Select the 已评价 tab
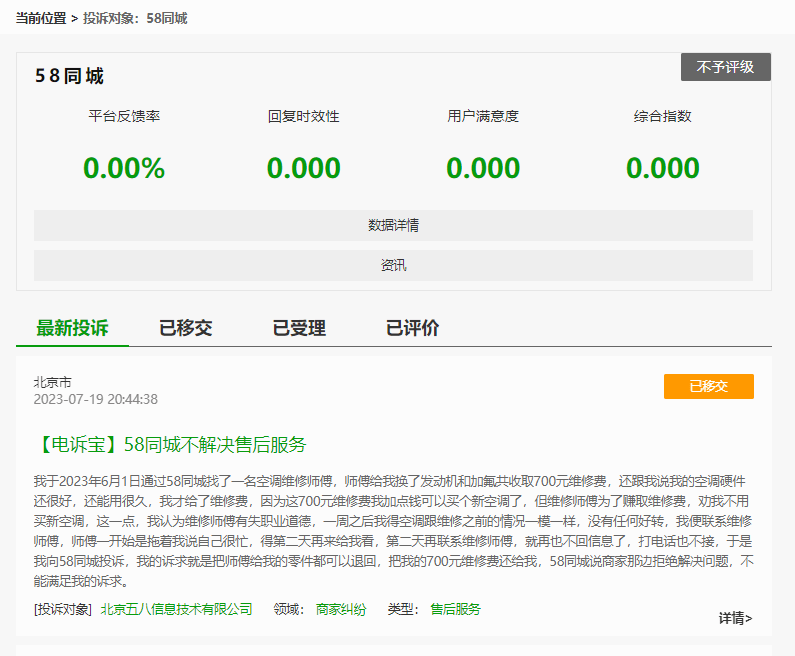 click(412, 328)
